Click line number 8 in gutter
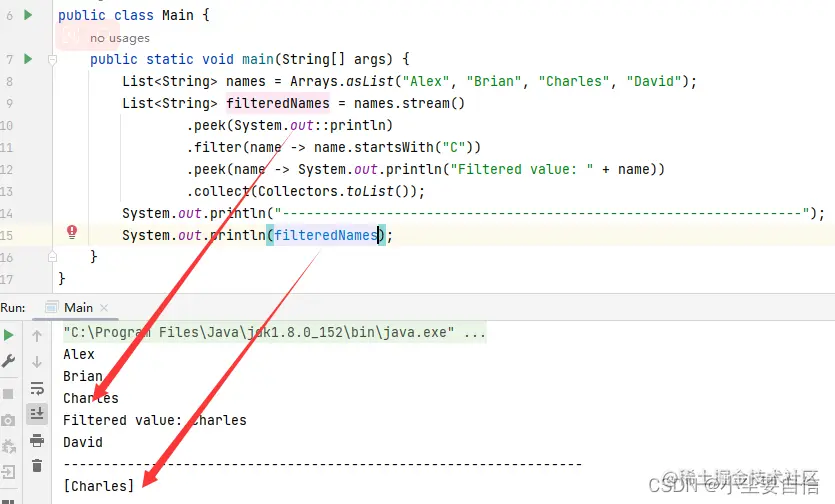 pos(9,82)
